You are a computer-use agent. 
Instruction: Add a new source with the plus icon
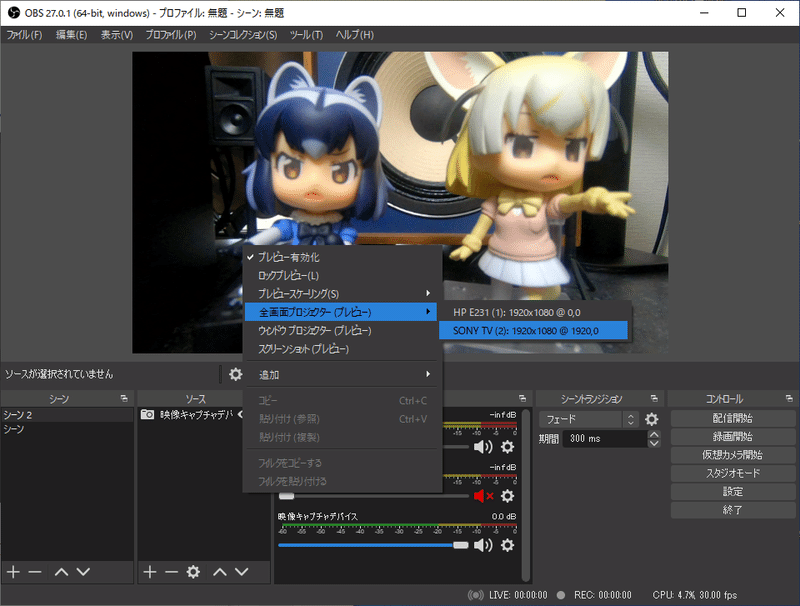tap(149, 572)
